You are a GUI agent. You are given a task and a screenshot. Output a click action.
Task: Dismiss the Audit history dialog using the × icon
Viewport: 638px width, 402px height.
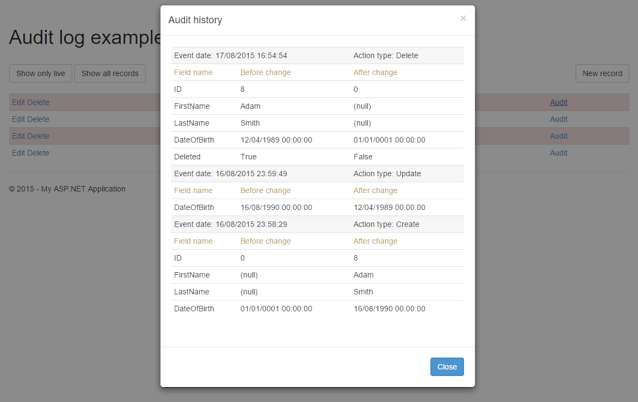click(x=463, y=18)
